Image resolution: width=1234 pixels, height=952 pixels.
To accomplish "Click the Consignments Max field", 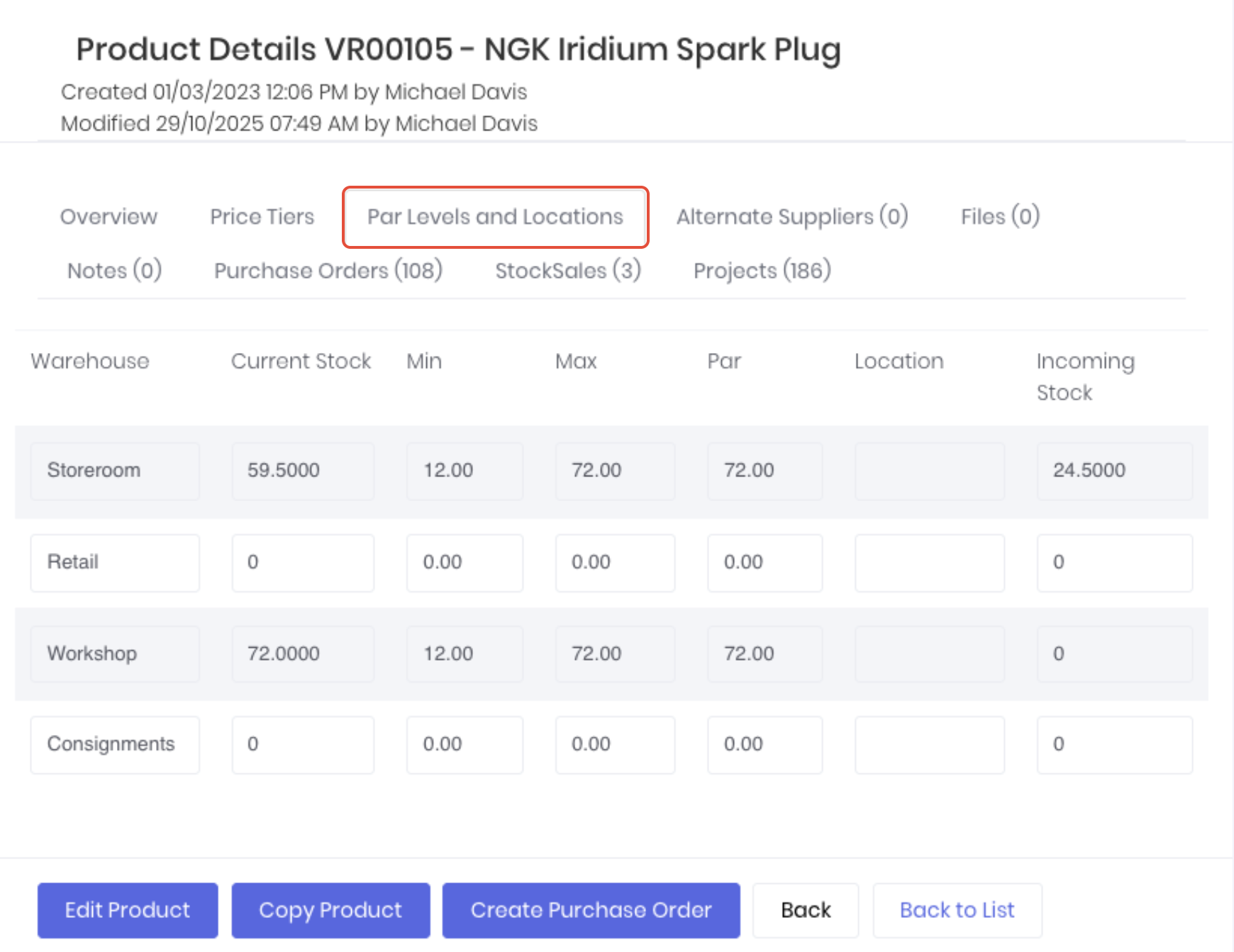I will coord(615,745).
